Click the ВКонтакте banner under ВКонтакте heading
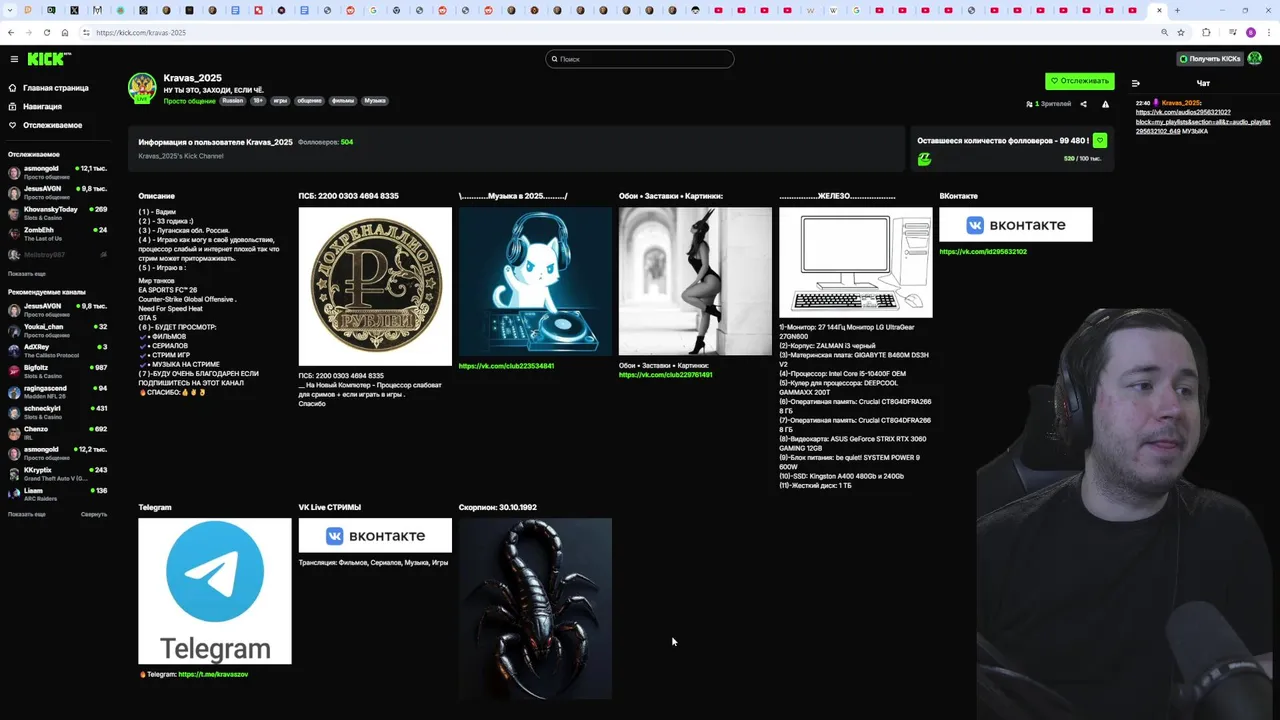This screenshot has height=720, width=1280. pos(1016,225)
